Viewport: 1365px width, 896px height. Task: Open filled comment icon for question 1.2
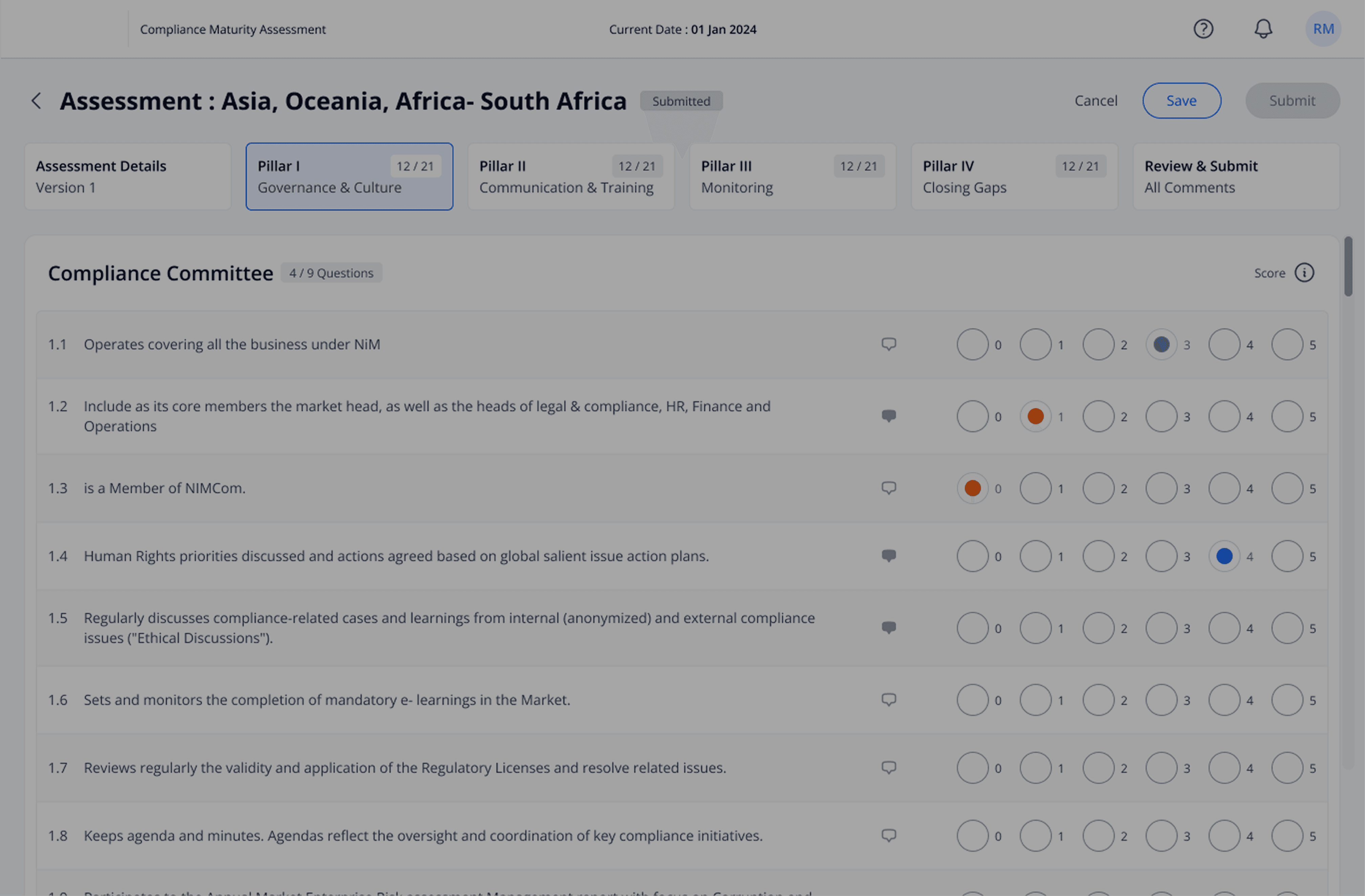click(888, 416)
